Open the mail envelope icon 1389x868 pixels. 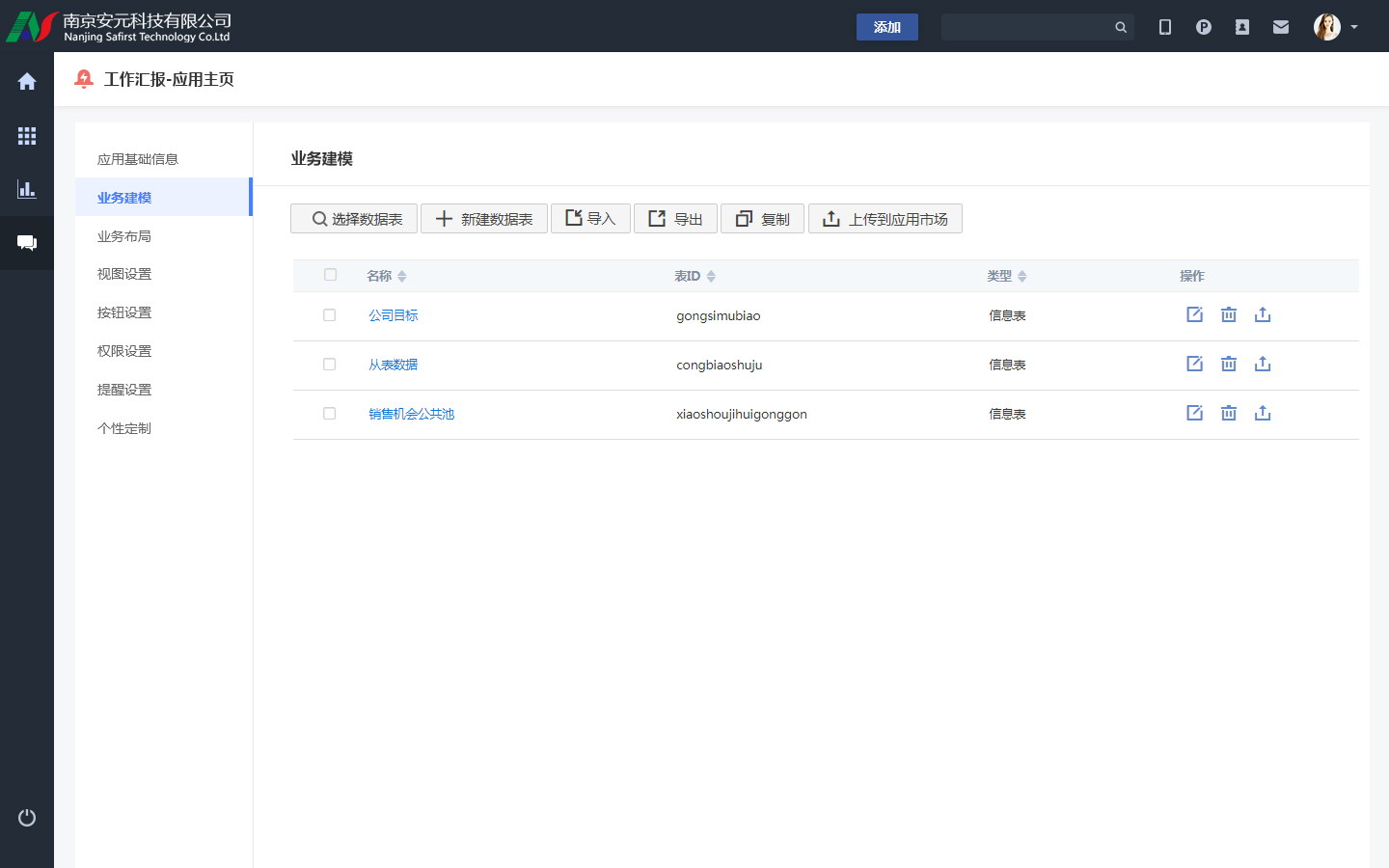1281,27
